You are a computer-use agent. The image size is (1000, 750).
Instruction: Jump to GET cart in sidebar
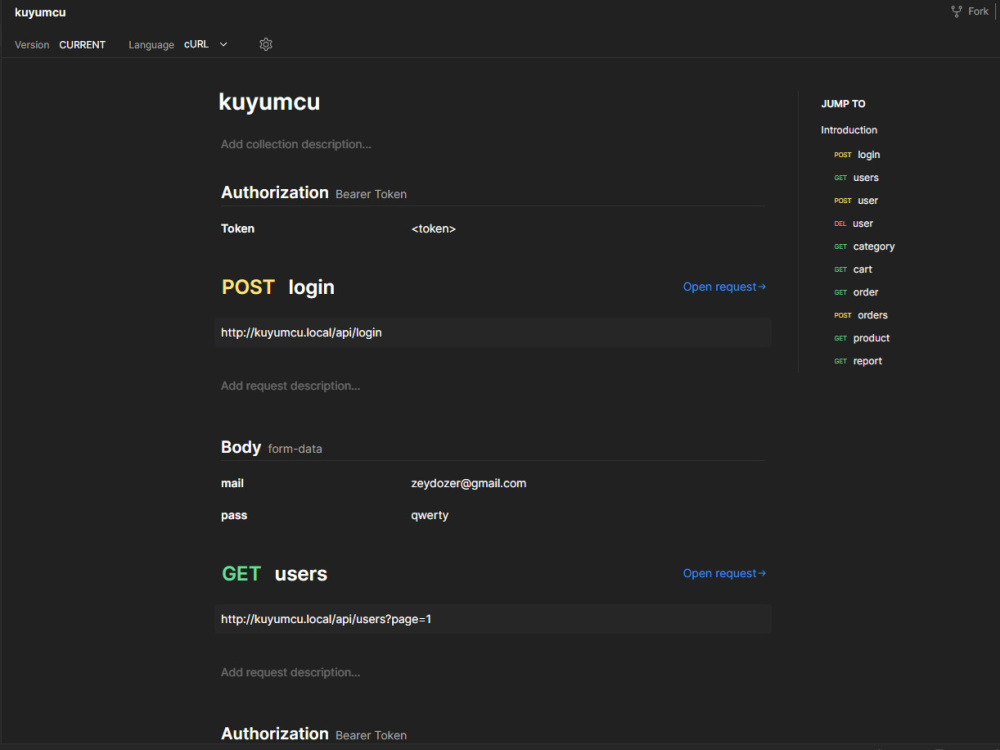pos(853,270)
